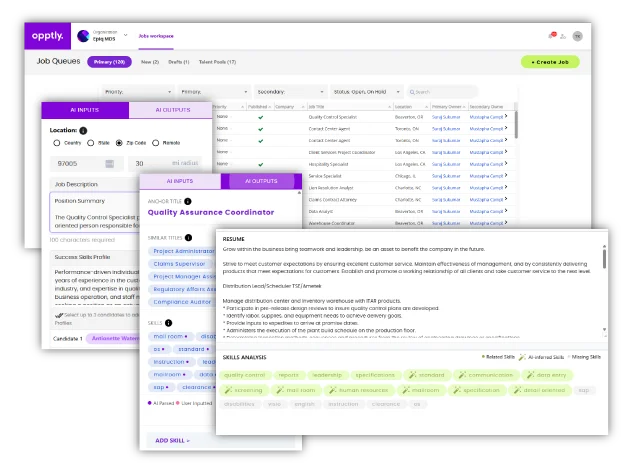Click the Compliance Auditor similar title chip

[182, 302]
